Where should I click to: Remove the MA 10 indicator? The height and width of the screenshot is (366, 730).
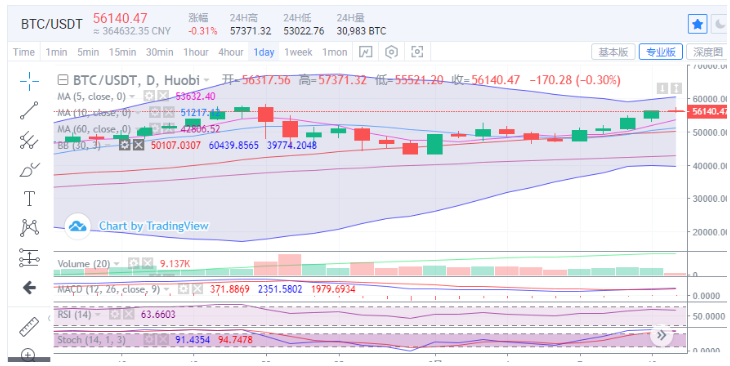[x=168, y=112]
